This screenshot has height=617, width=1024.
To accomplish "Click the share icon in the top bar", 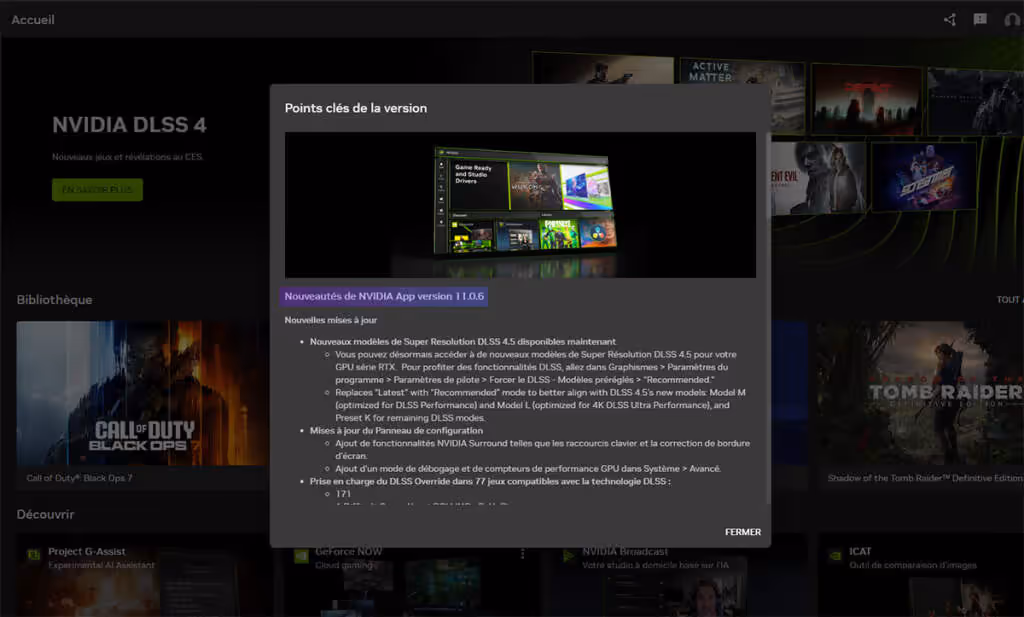I will 948,19.
